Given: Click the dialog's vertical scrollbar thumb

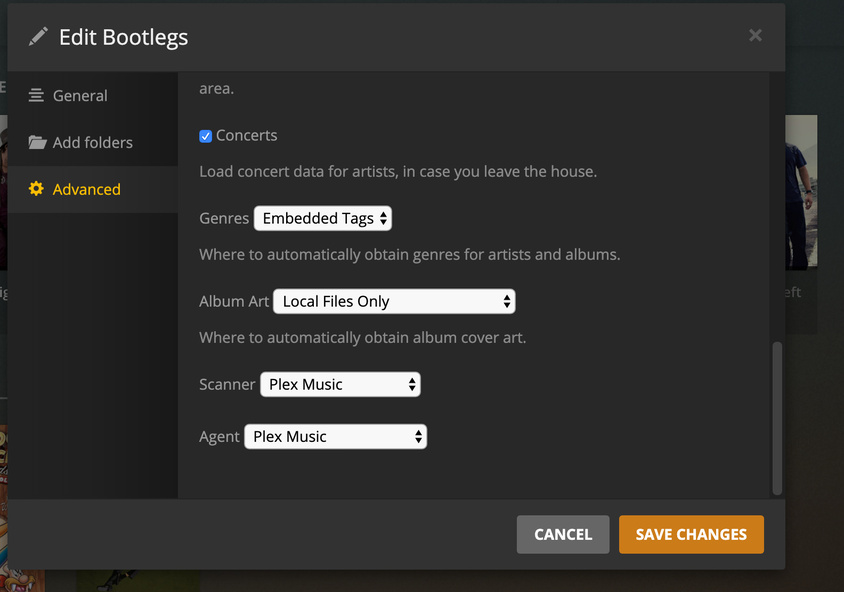Looking at the screenshot, I should (x=777, y=418).
